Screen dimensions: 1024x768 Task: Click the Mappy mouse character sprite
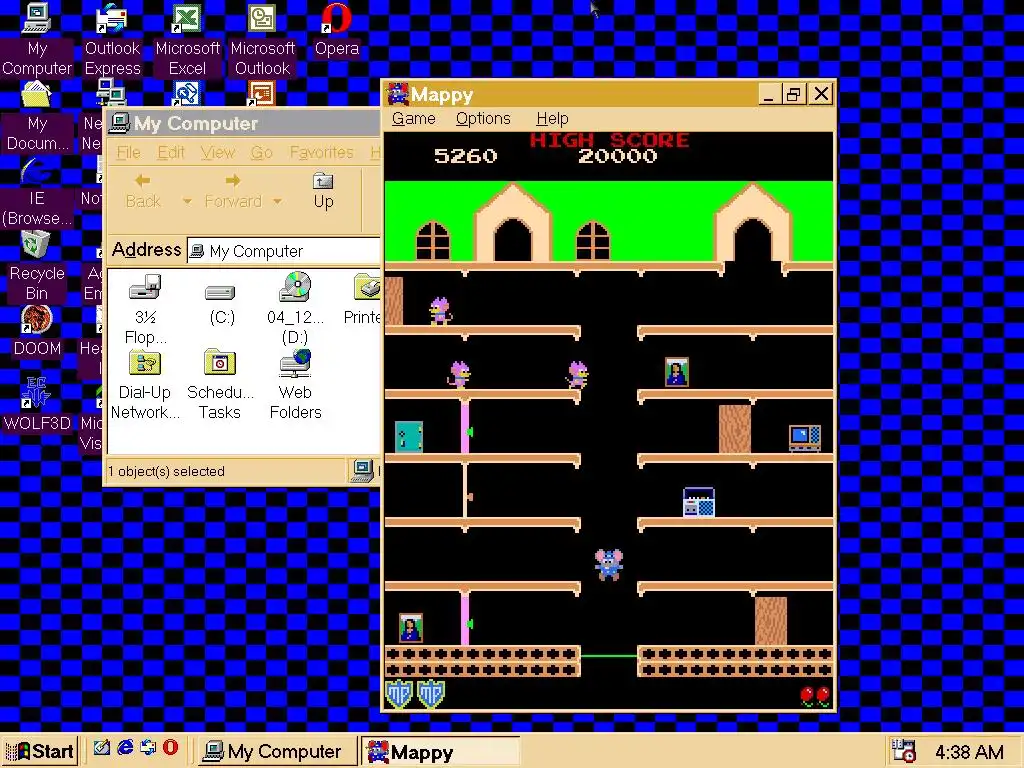(609, 564)
